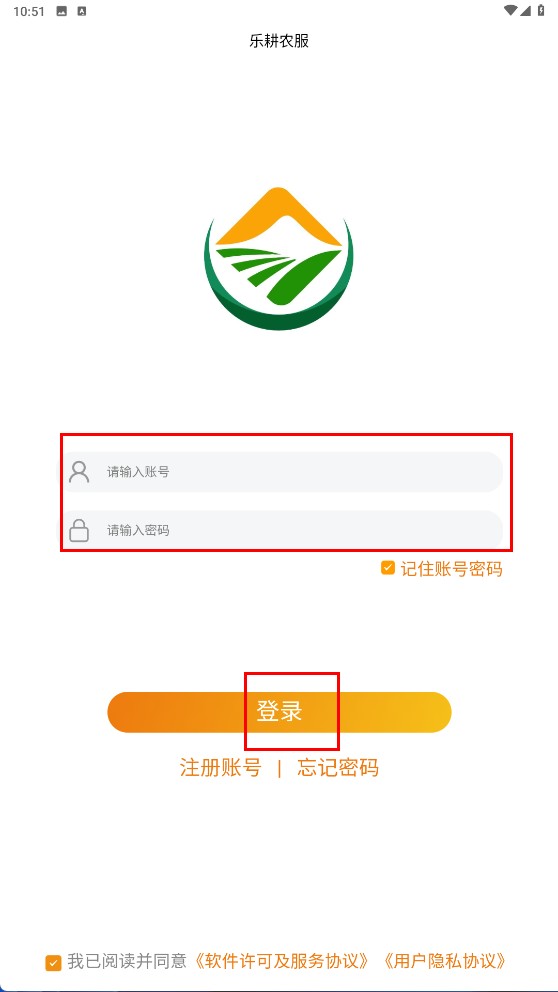Tap the 乐耕农服 mountain logo
The image size is (558, 992).
tap(279, 258)
